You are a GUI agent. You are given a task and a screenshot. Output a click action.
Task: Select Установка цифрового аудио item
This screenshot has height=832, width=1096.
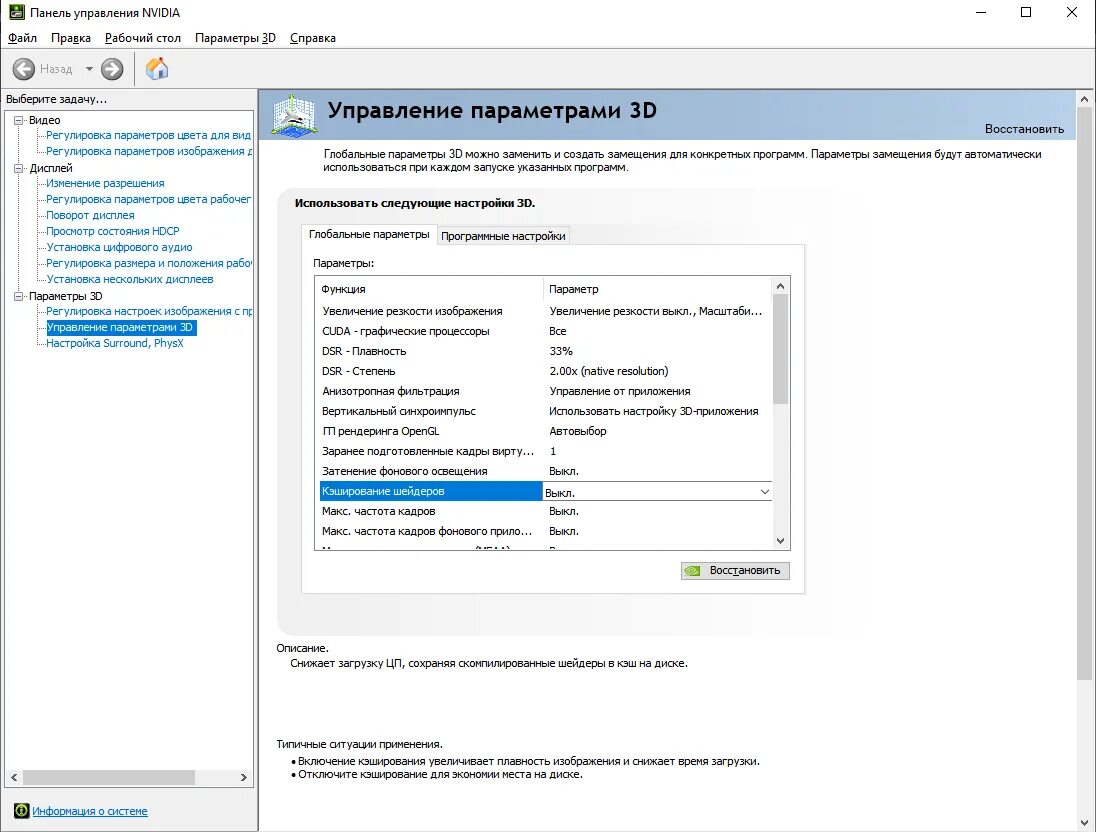(119, 247)
